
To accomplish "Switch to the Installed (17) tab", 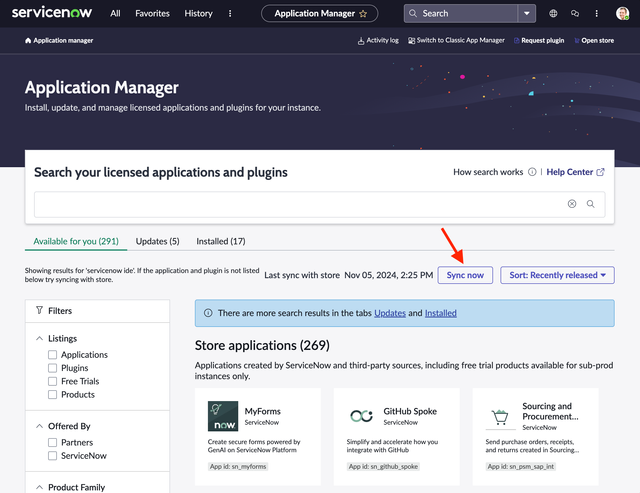I will 221,241.
